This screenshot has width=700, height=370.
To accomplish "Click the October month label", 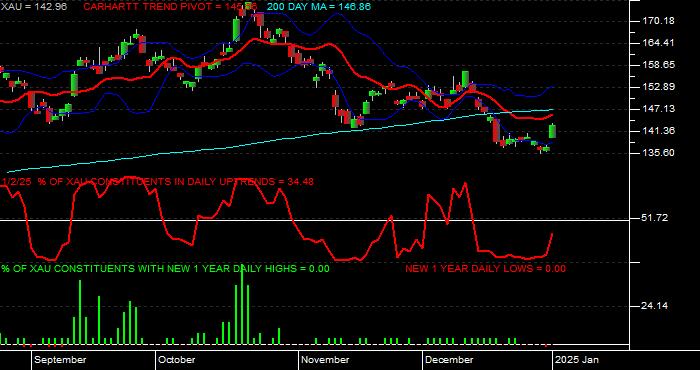I will [x=177, y=360].
